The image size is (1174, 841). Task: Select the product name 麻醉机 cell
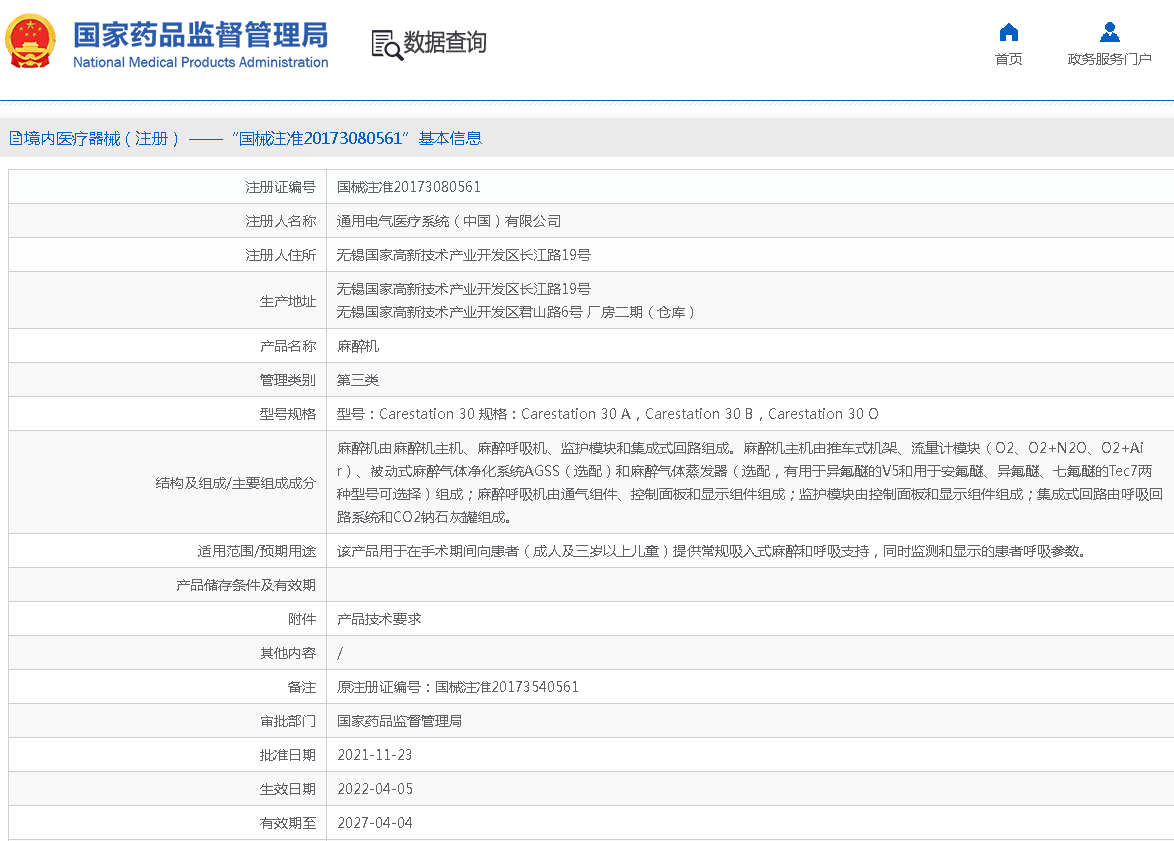tap(358, 346)
